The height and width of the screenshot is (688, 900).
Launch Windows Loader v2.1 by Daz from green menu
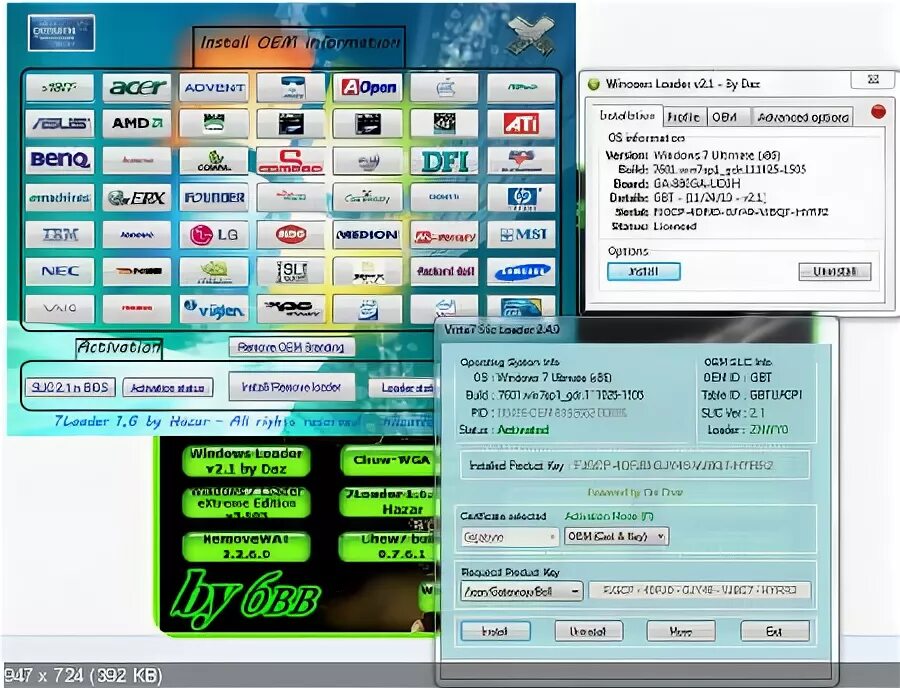pyautogui.click(x=246, y=461)
